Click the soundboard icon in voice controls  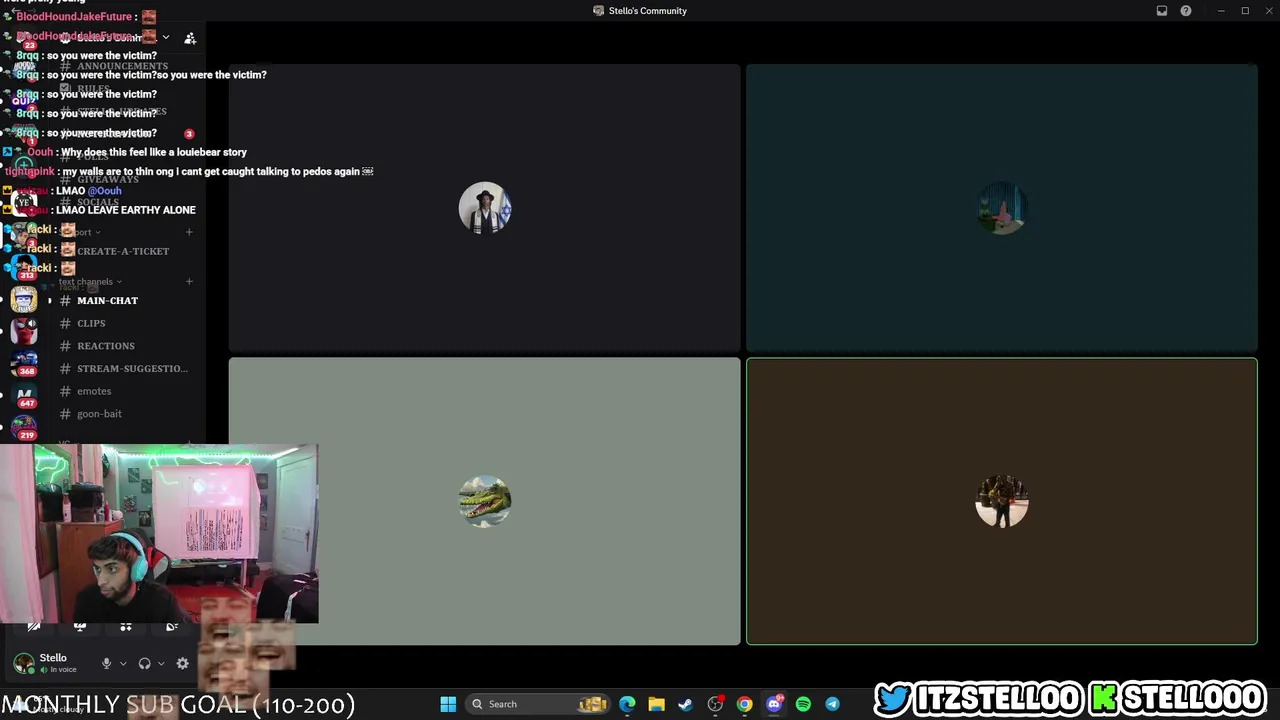172,628
